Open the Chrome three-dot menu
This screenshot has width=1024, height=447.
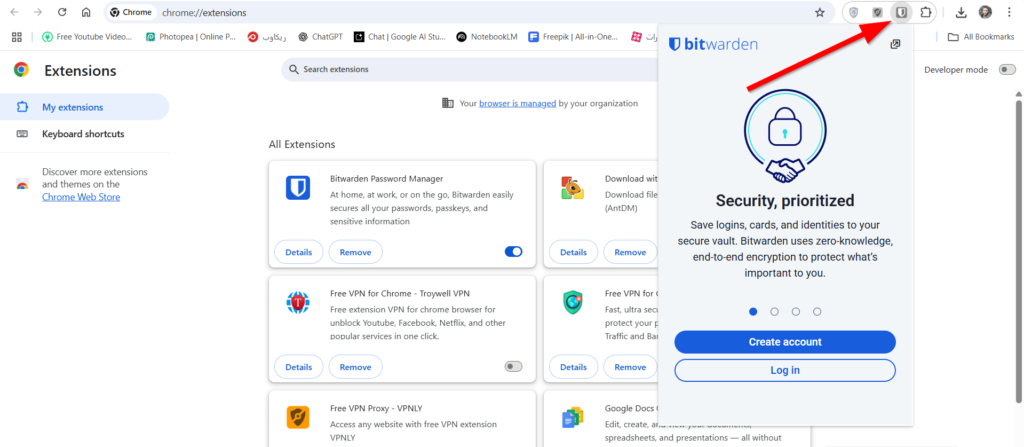(x=1009, y=12)
